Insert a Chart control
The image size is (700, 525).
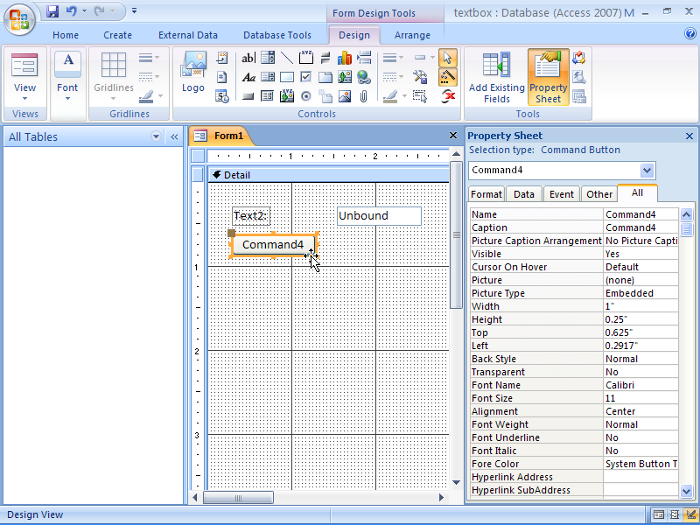tap(345, 58)
